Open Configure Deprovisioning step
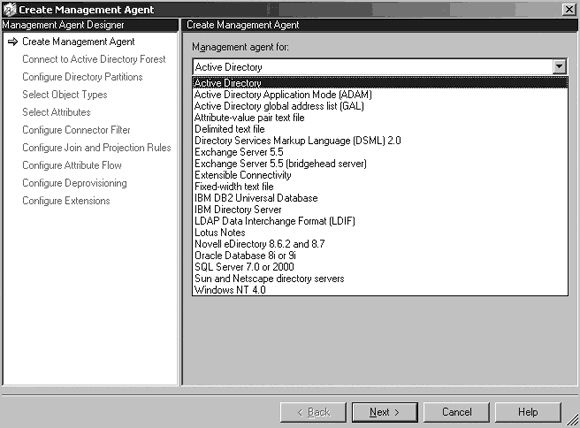 pyautogui.click(x=75, y=183)
